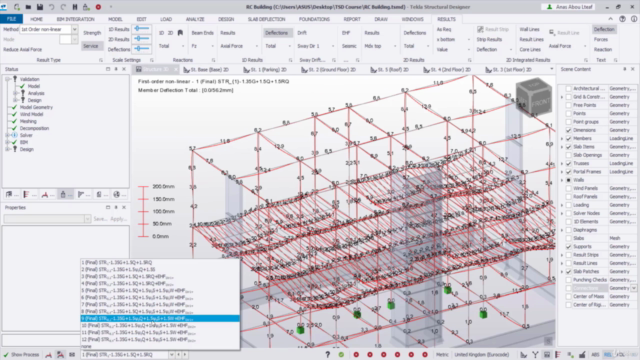Open the ANALYZE ribbon tab

pos(195,19)
